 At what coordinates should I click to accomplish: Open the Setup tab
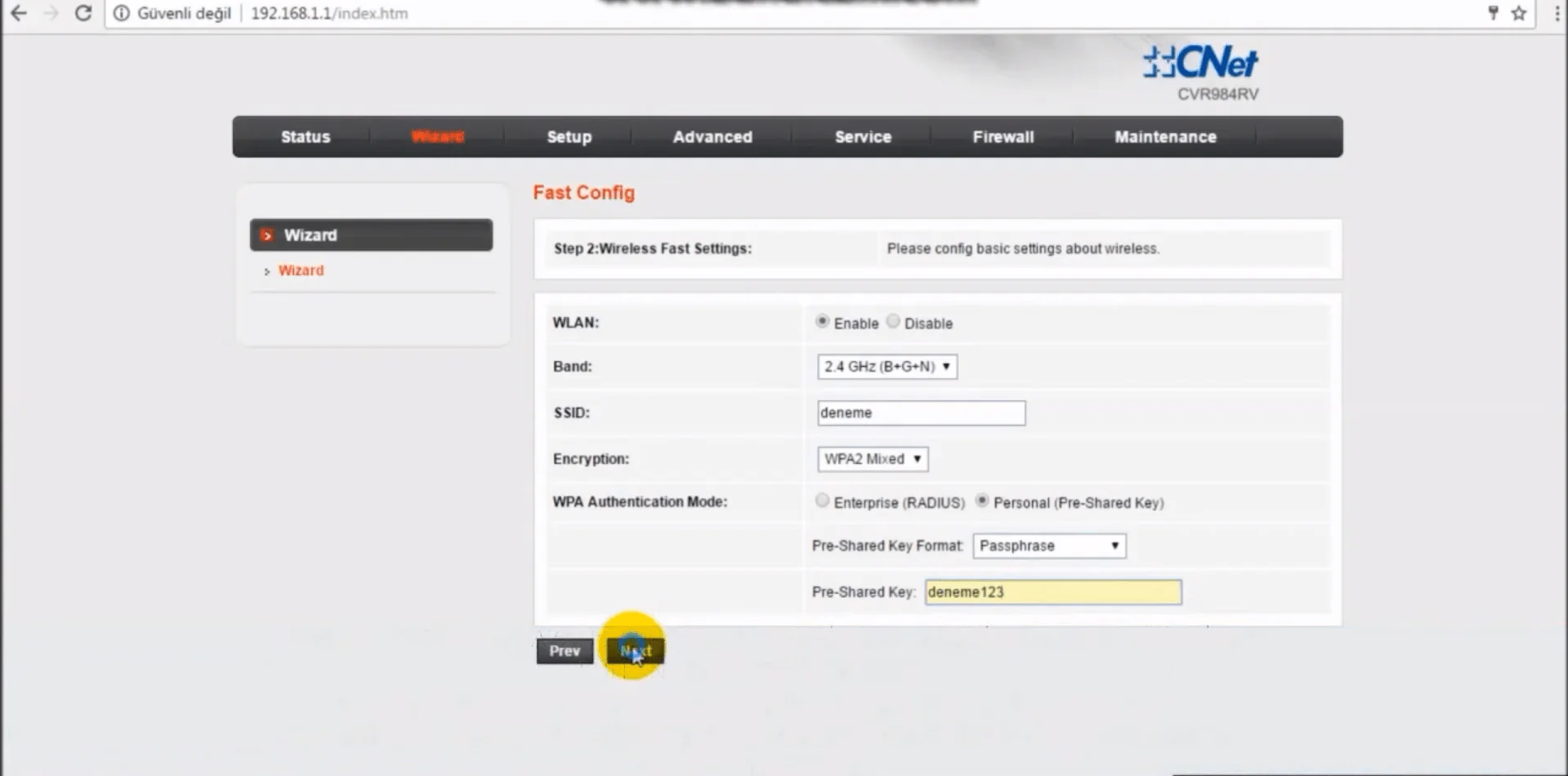[x=570, y=137]
